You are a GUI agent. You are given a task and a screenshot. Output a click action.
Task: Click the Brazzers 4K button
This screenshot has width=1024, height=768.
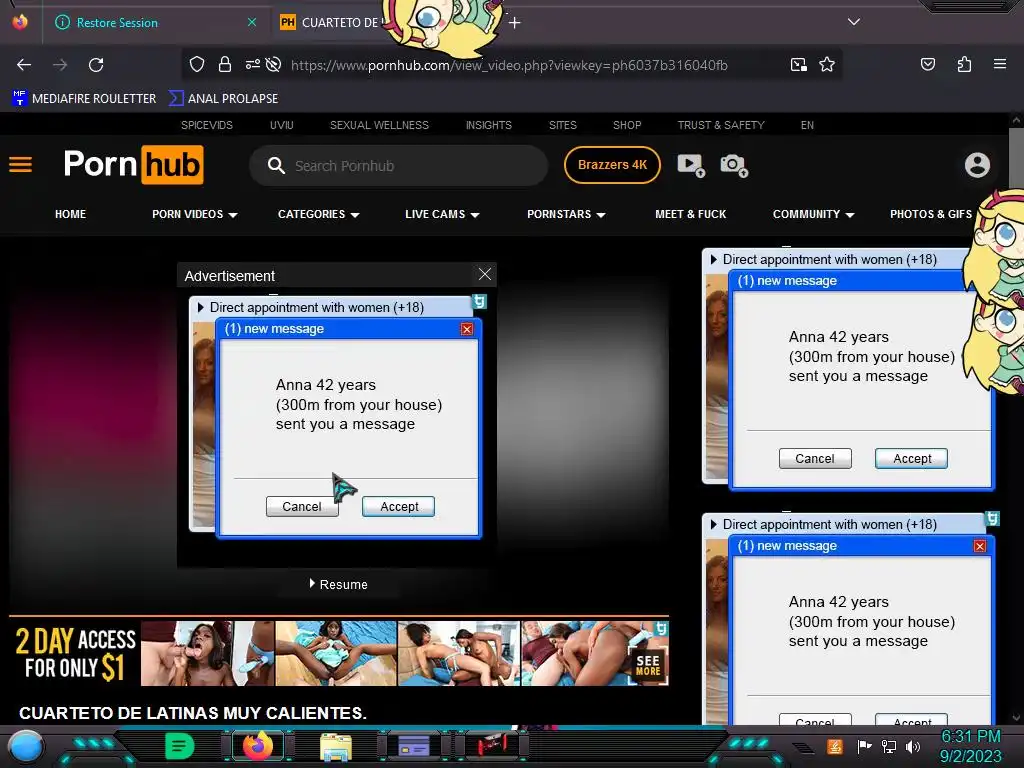[612, 165]
